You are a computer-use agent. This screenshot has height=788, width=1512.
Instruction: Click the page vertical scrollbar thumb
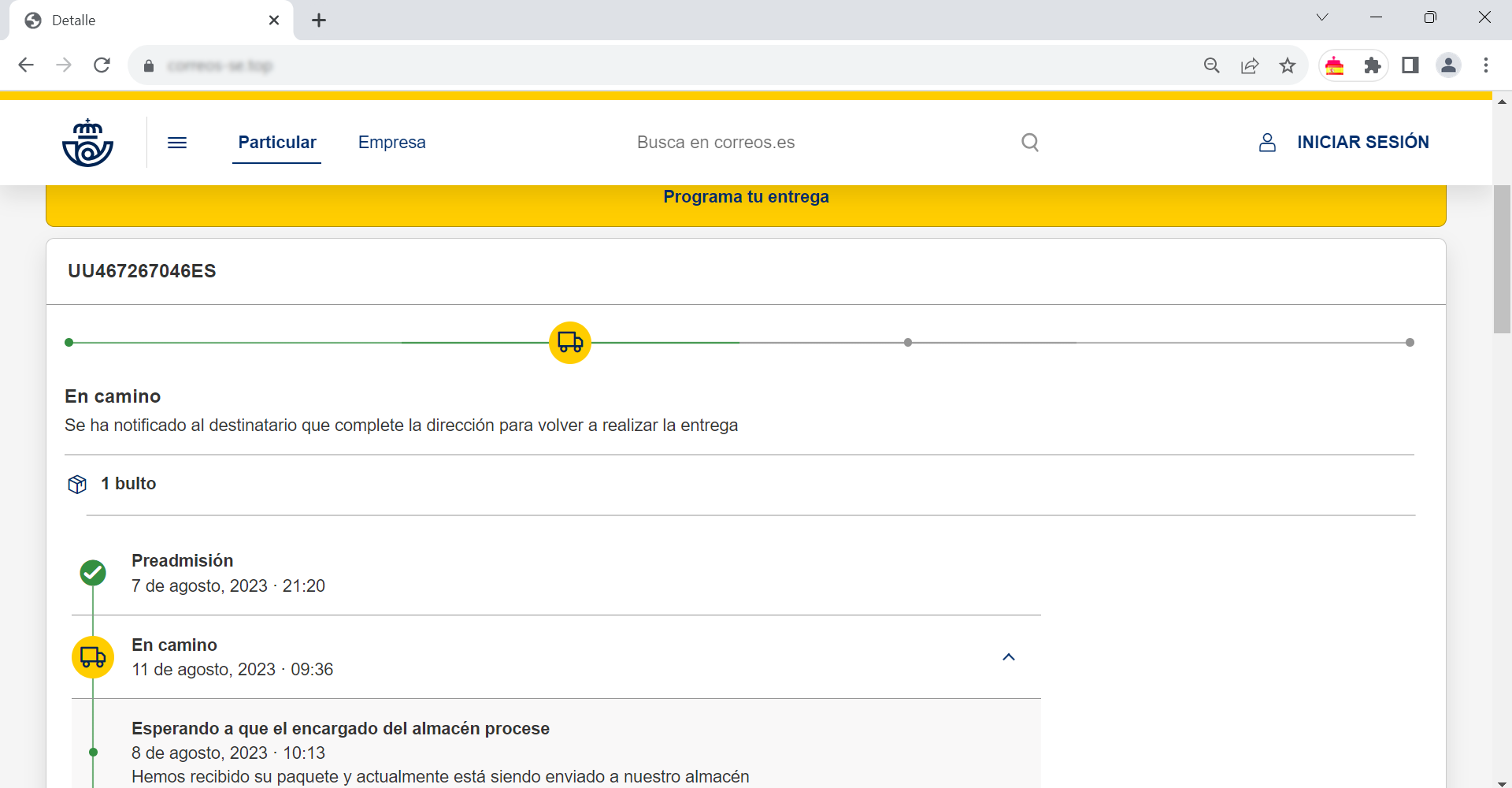pyautogui.click(x=1502, y=260)
